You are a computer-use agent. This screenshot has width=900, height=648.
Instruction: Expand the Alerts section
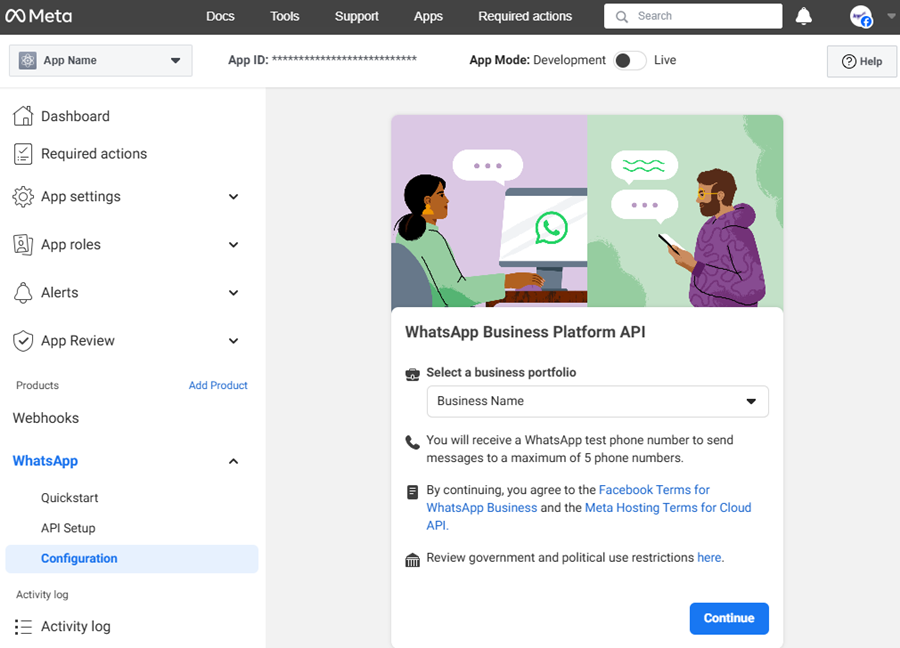[234, 293]
